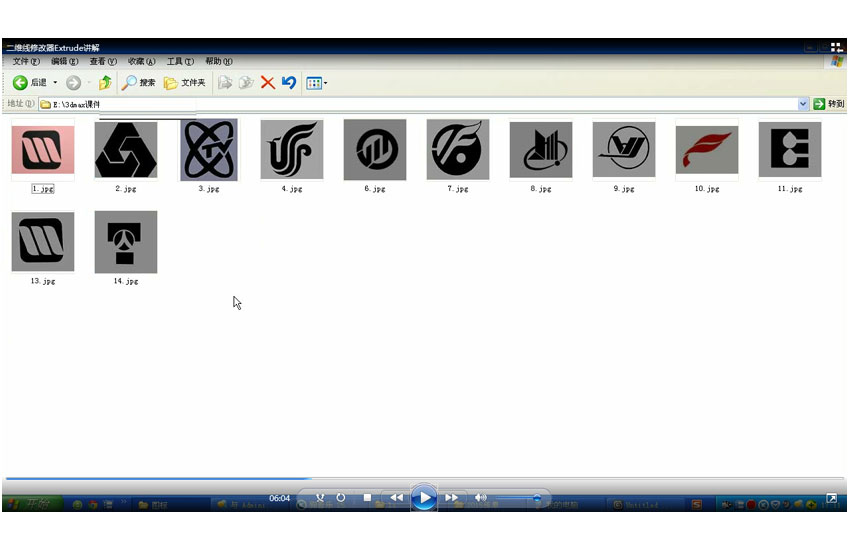The image size is (850, 550).
Task: Select the 6.jpg circular logo thumbnail
Action: pos(375,150)
